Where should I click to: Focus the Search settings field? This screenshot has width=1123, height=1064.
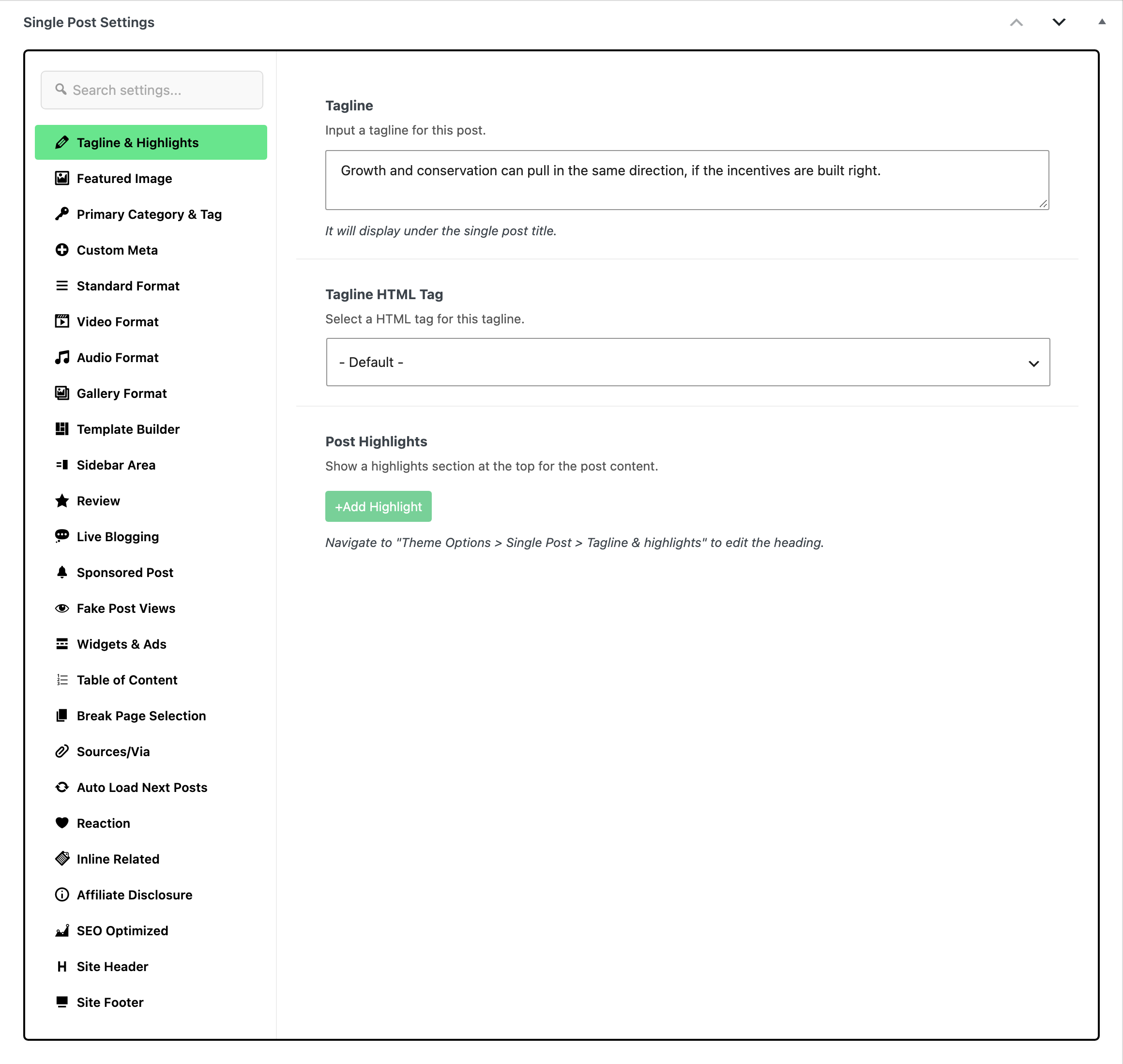(152, 90)
